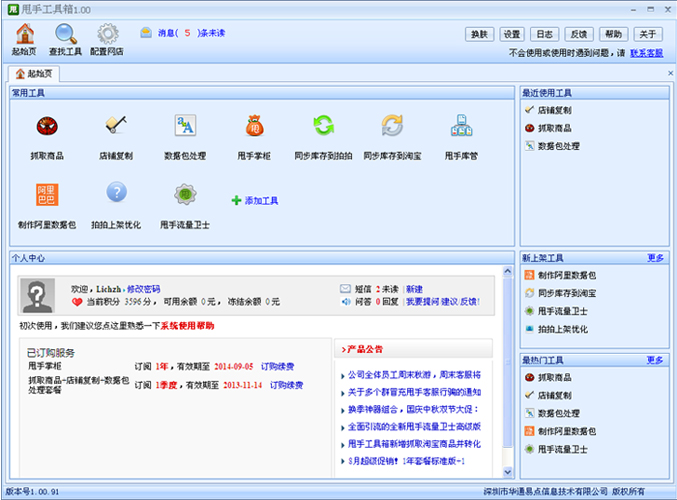This screenshot has height=500, width=677.
Task: Click 新建 message link
Action: [414, 289]
